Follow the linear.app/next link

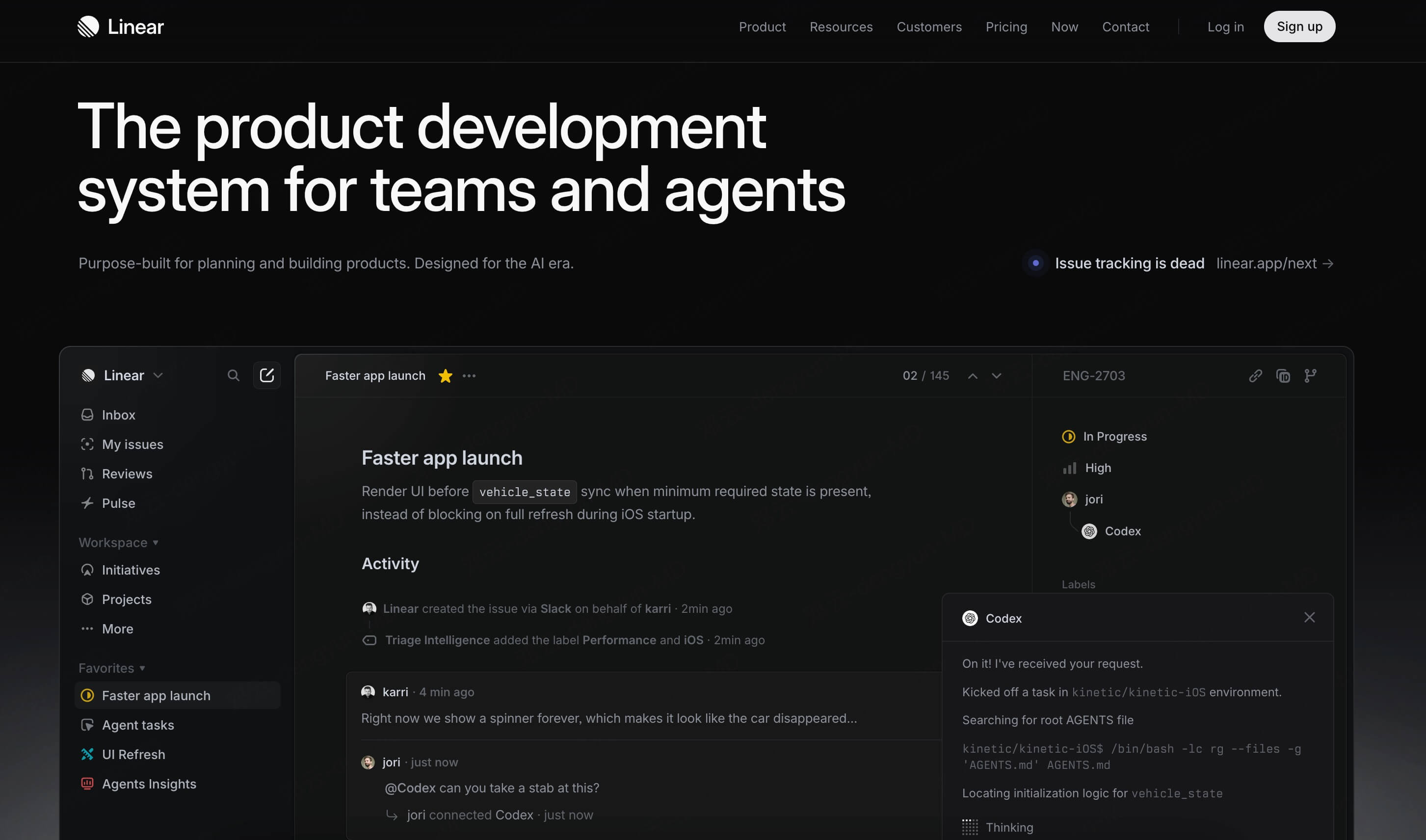point(1275,263)
